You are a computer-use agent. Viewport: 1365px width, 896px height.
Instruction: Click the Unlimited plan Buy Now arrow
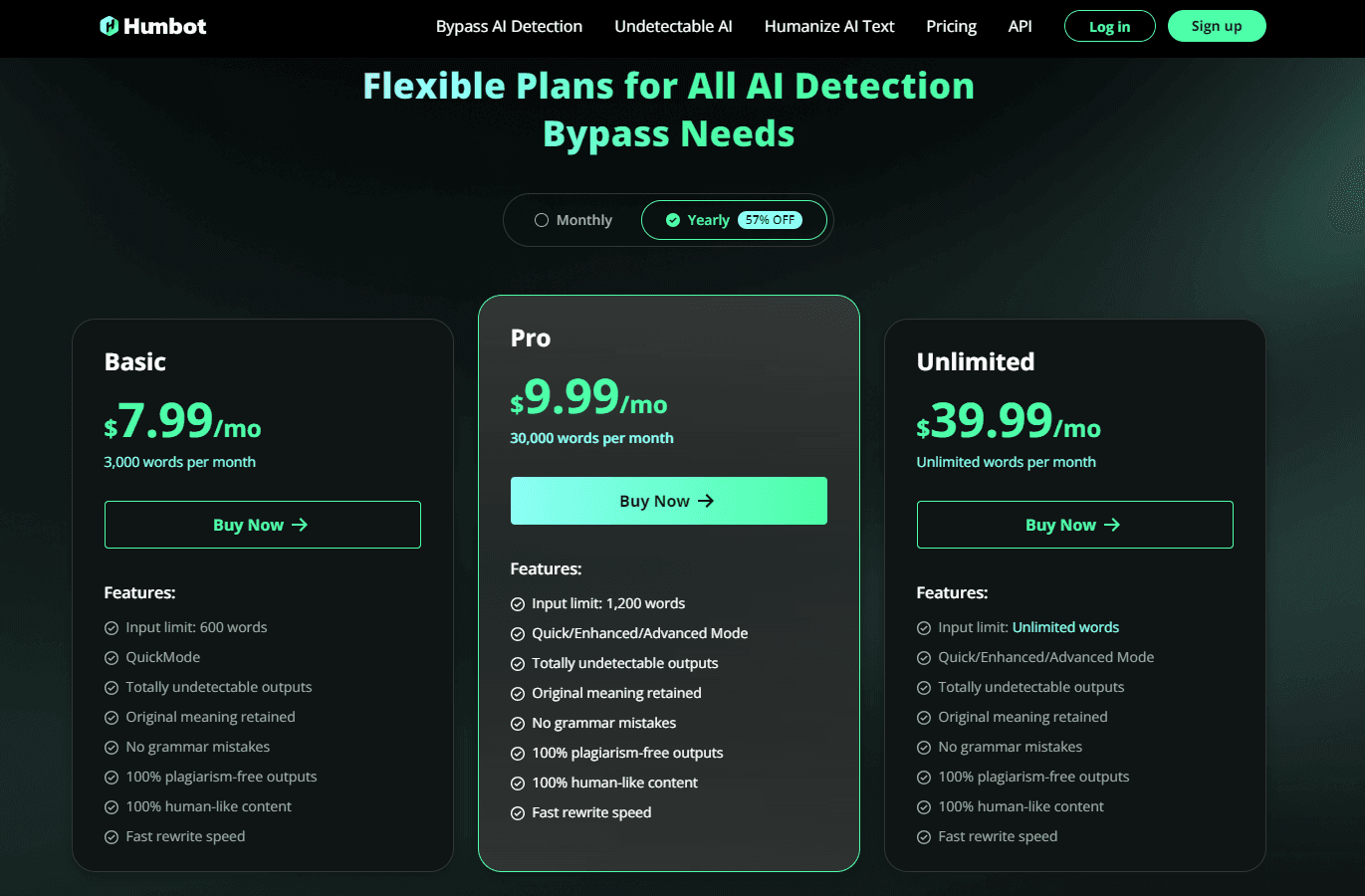click(x=1112, y=525)
